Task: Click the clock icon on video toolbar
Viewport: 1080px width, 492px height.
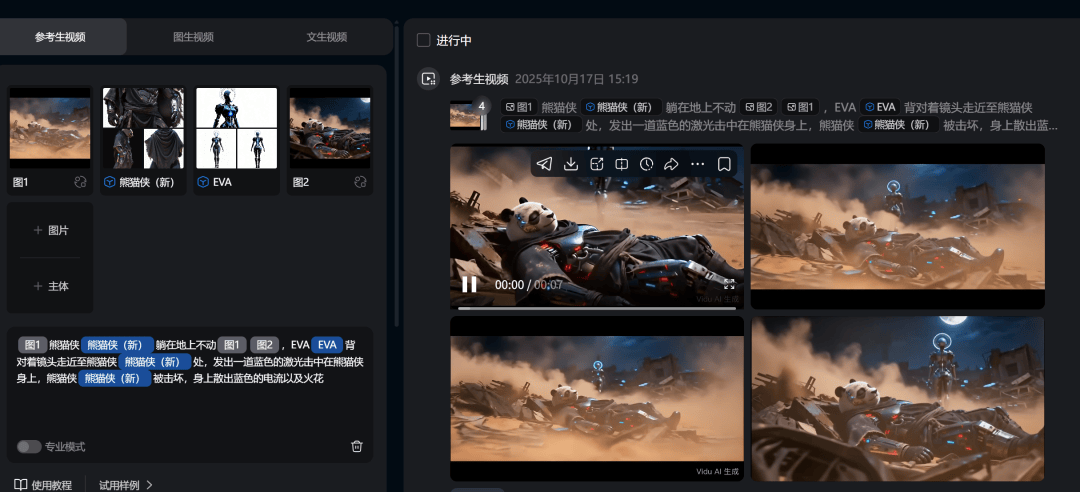Action: point(647,164)
